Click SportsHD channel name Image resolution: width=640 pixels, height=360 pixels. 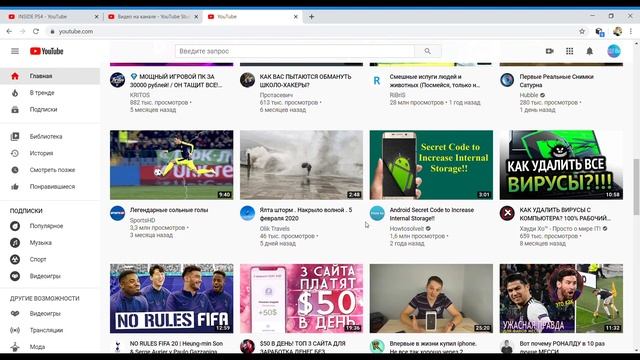pyautogui.click(x=142, y=220)
